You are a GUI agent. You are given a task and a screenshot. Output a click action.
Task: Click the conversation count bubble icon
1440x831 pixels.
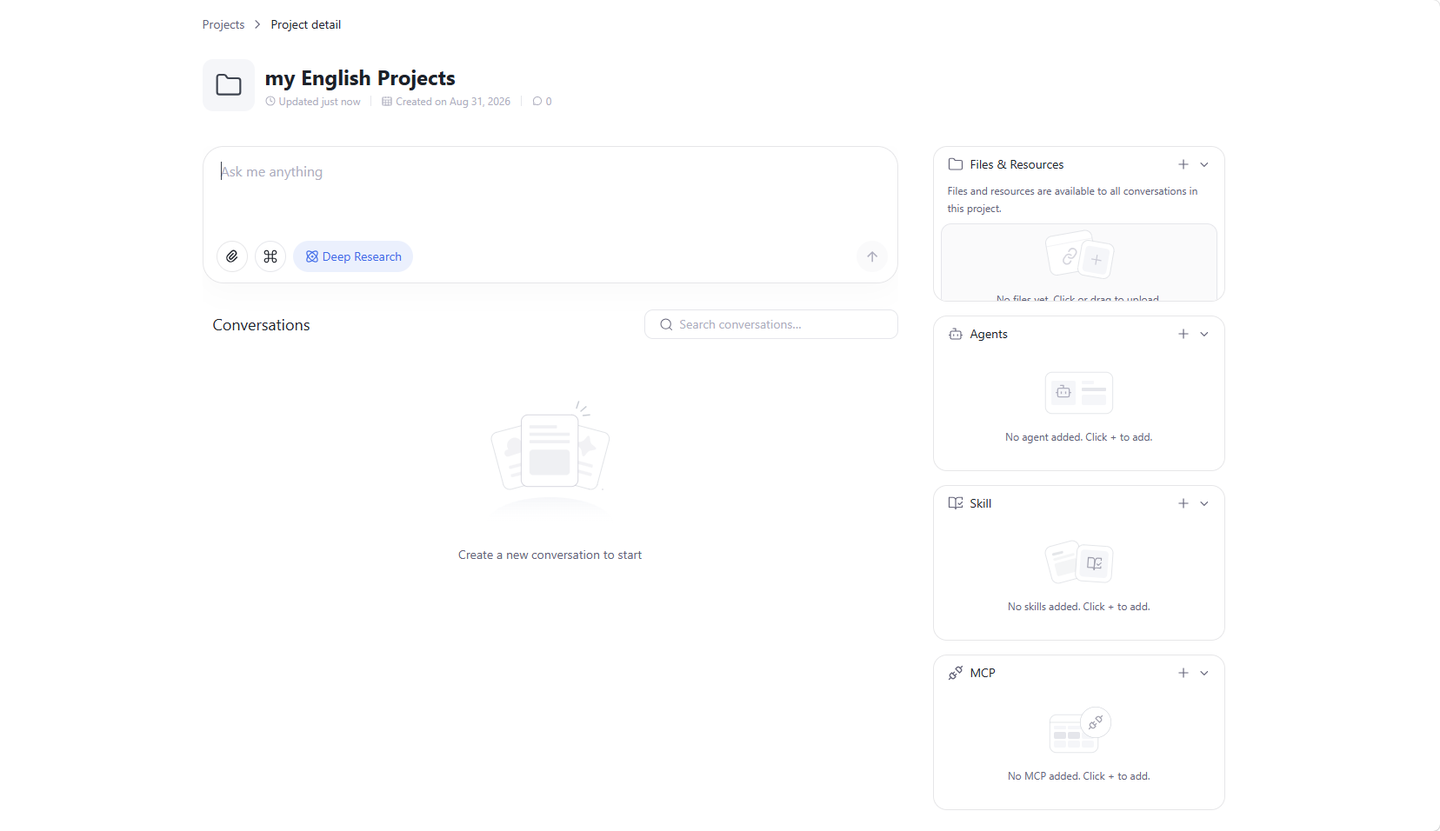(x=537, y=101)
